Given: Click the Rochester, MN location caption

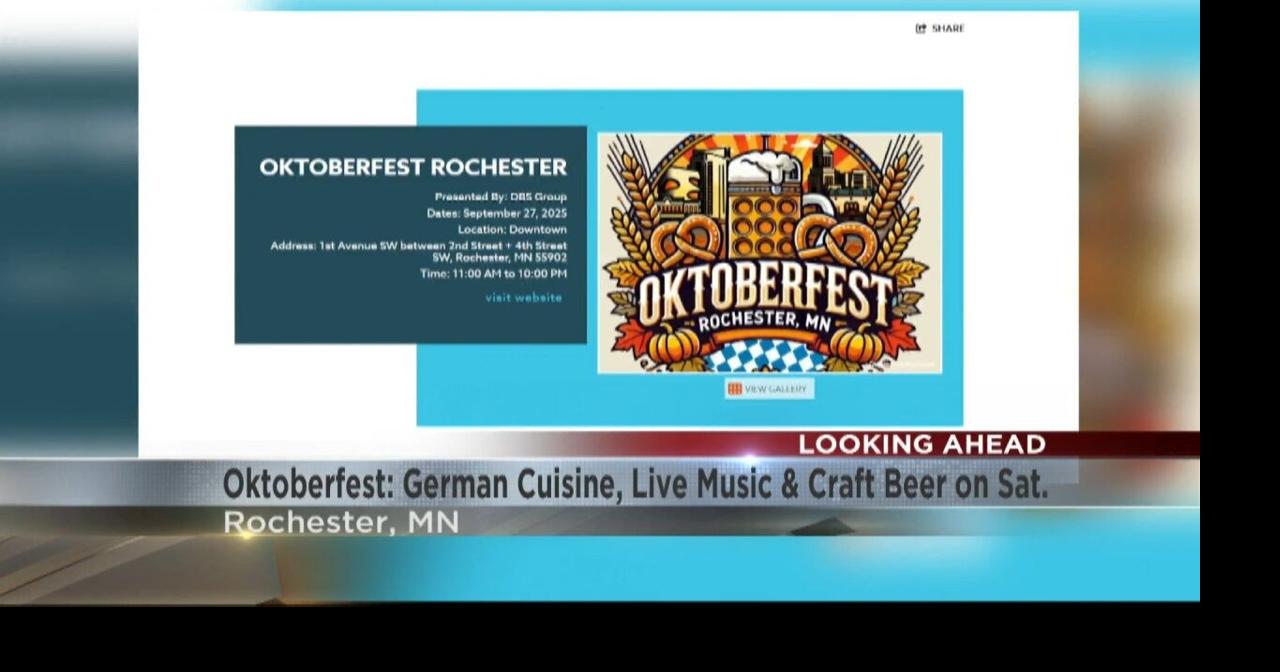Looking at the screenshot, I should [x=342, y=522].
